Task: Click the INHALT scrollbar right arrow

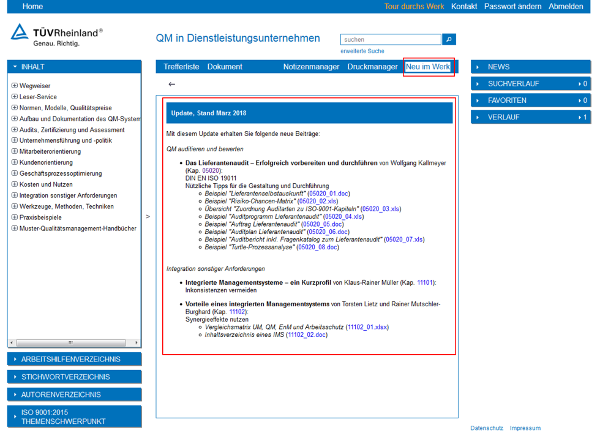Action: (x=136, y=343)
